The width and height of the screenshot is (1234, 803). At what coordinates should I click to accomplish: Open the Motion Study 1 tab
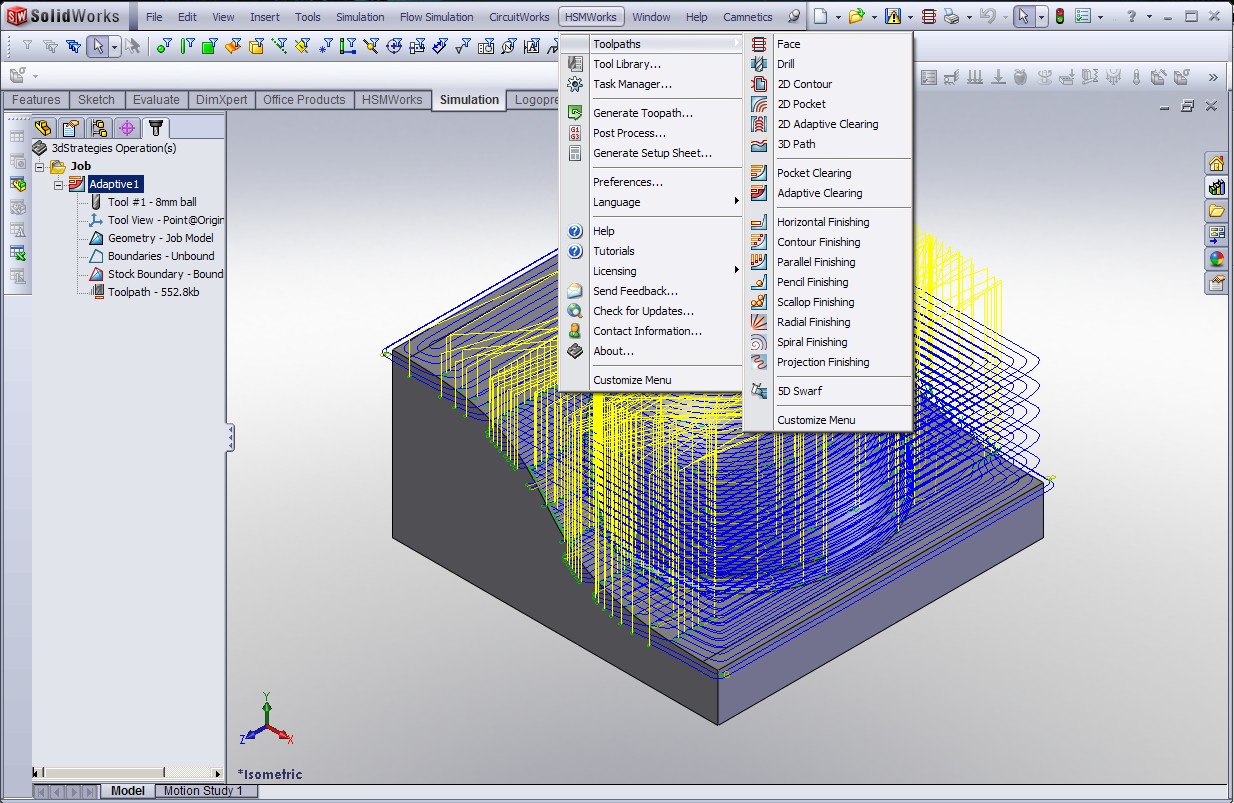(203, 791)
